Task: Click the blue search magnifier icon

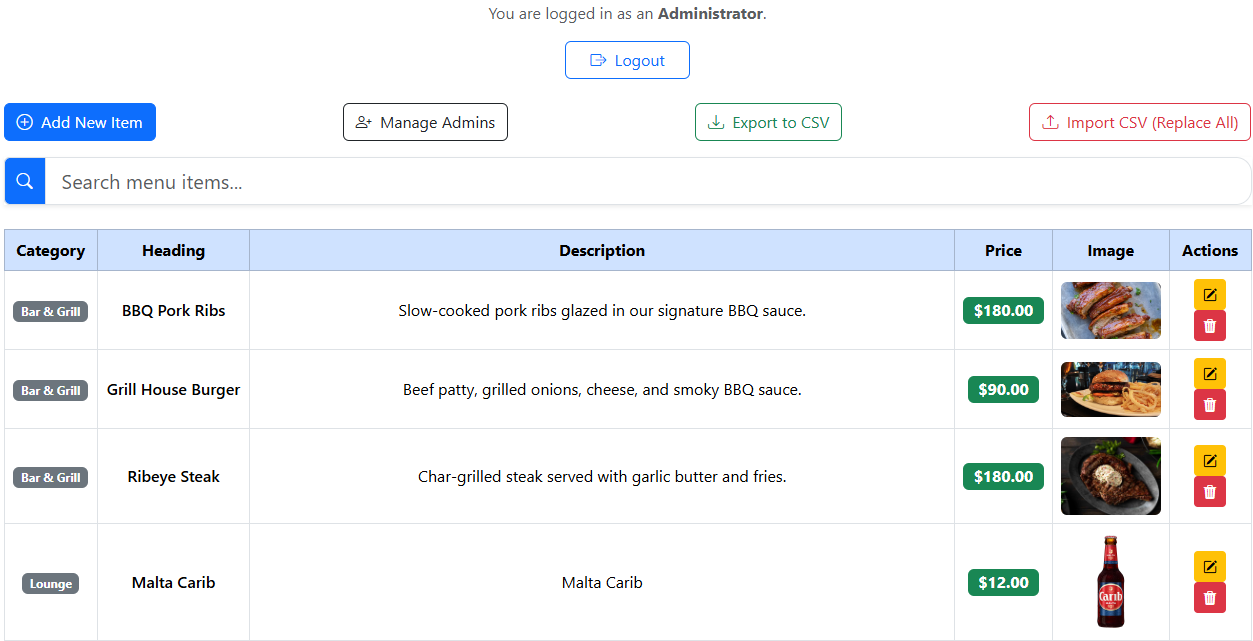Action: click(24, 181)
